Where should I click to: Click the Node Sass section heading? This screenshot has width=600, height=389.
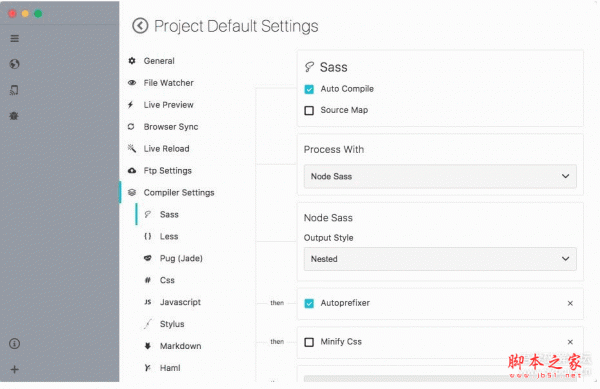[328, 218]
